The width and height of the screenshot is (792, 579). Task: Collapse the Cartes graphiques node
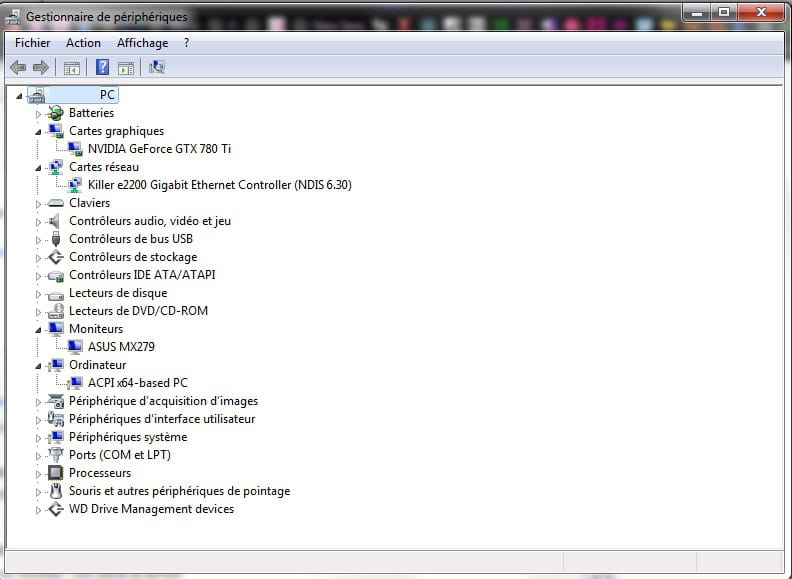click(38, 132)
